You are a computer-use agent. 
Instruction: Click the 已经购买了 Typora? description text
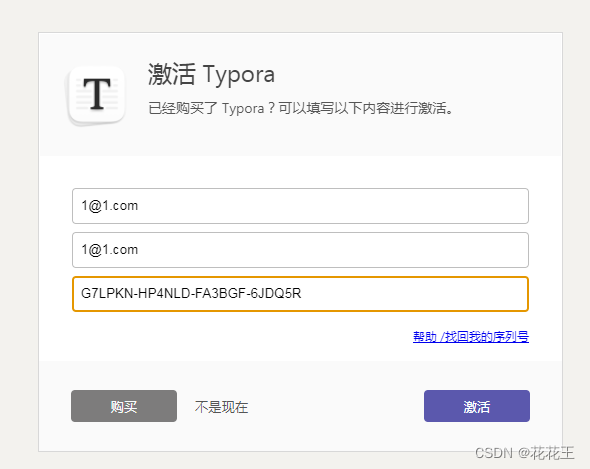coord(301,108)
